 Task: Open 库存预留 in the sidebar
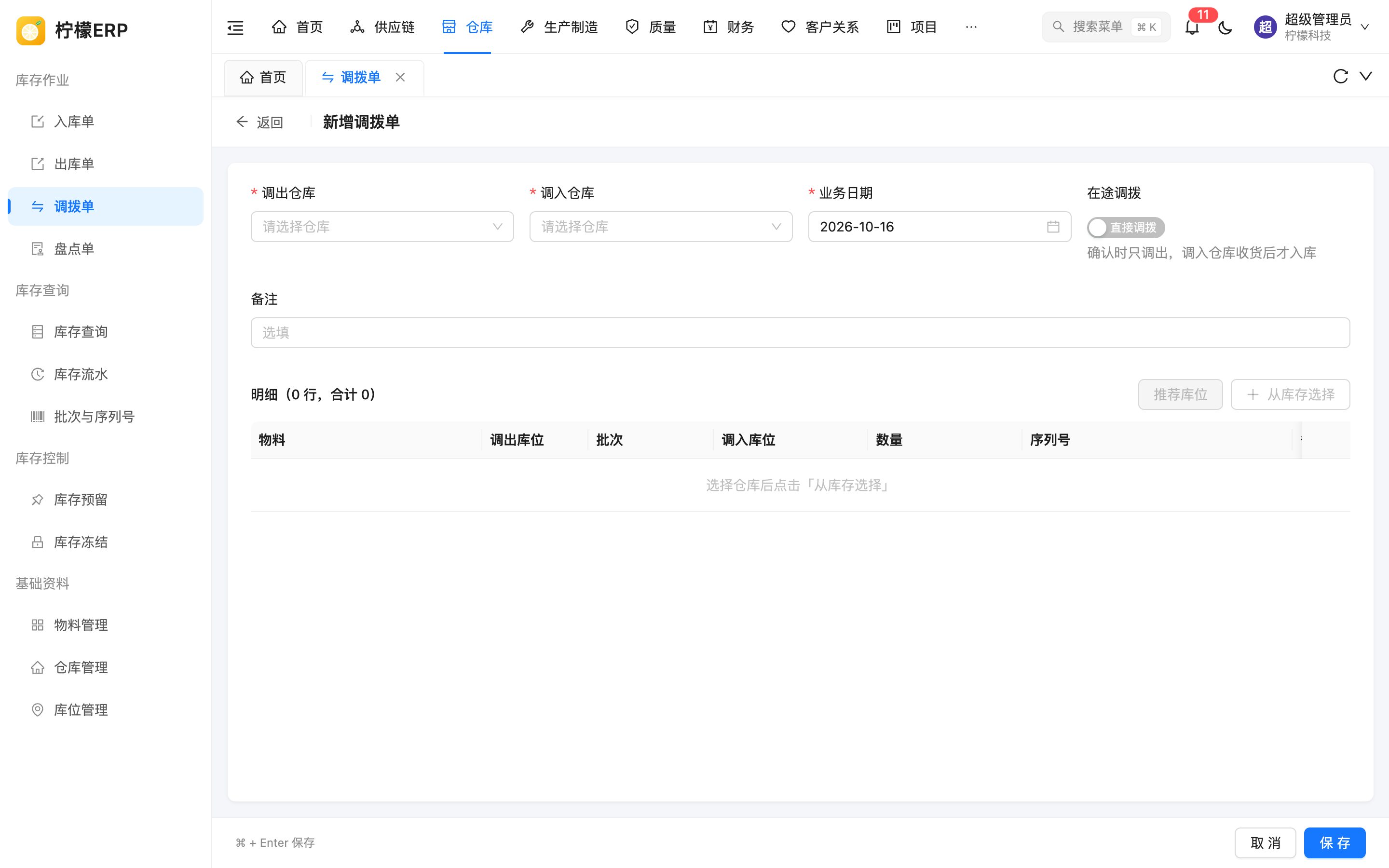[x=106, y=500]
